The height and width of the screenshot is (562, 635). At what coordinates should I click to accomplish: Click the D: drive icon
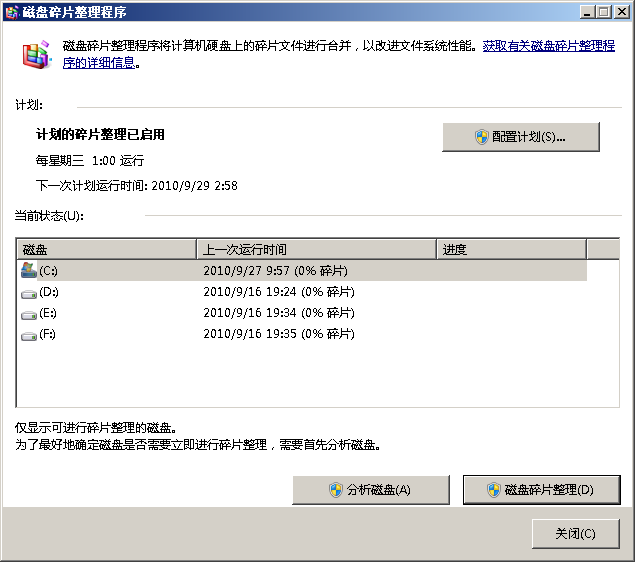[29, 292]
